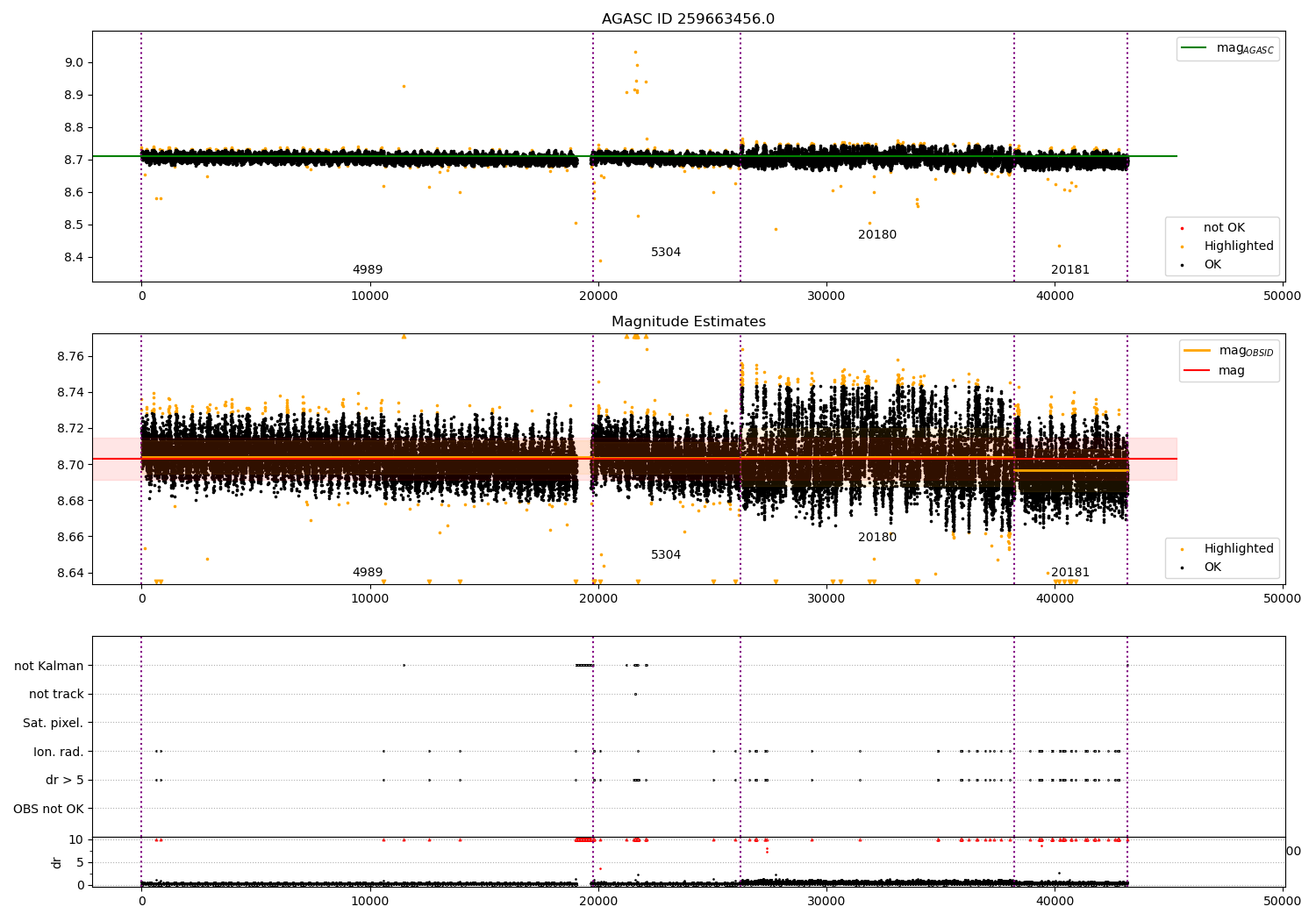Click the red 'not OK' legend marker in top plot
This screenshot has width=1316, height=921.
click(1182, 228)
